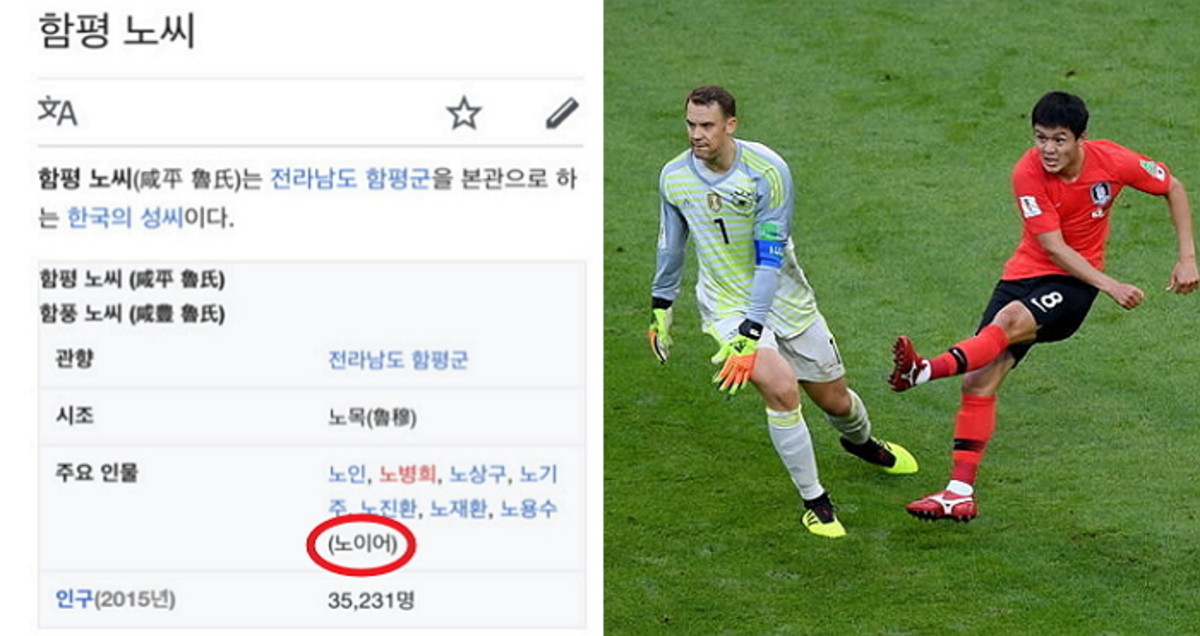Click the circled (노이어) text
Screen dimensions: 1200x636
tap(362, 545)
